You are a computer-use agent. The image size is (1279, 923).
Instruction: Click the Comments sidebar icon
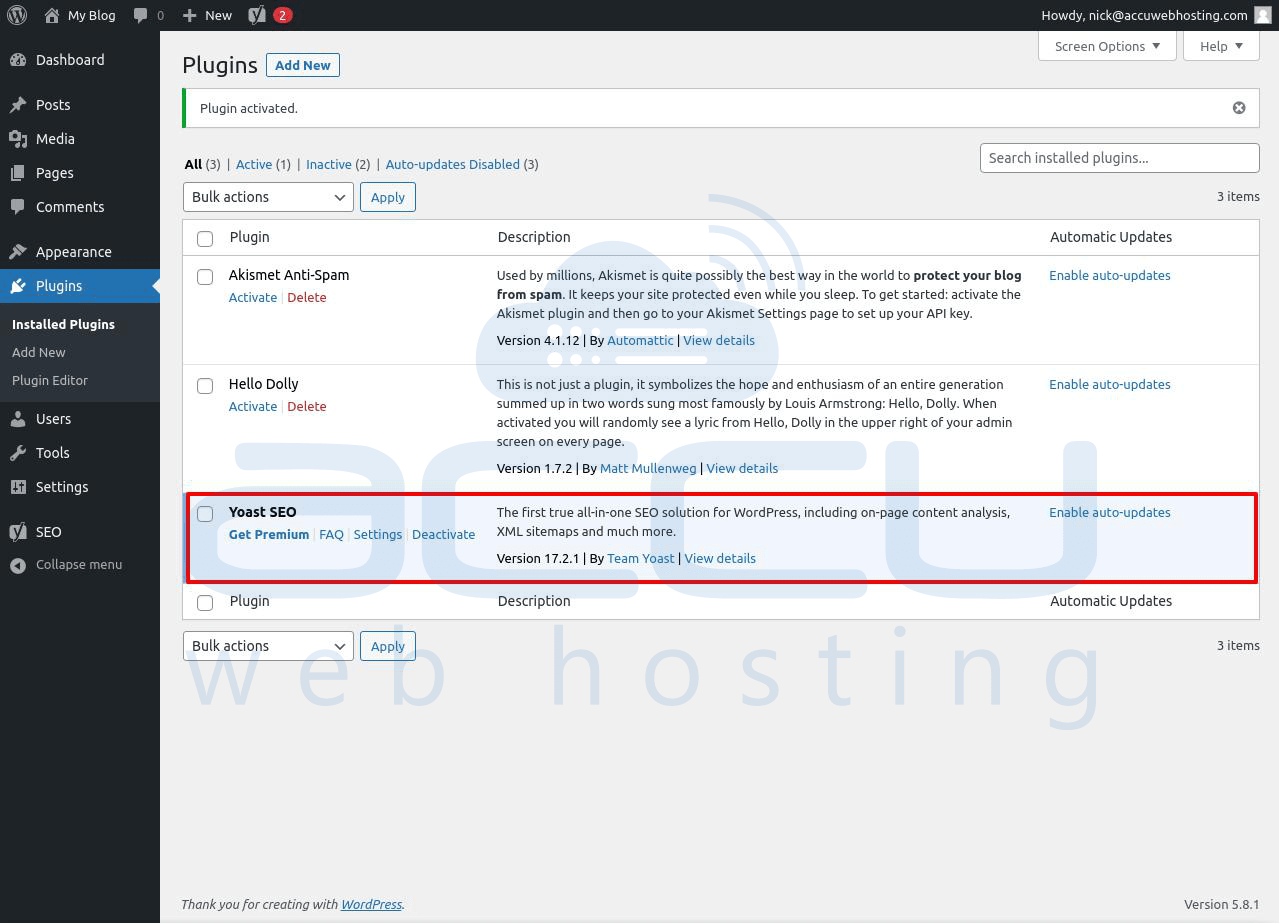click(x=18, y=207)
